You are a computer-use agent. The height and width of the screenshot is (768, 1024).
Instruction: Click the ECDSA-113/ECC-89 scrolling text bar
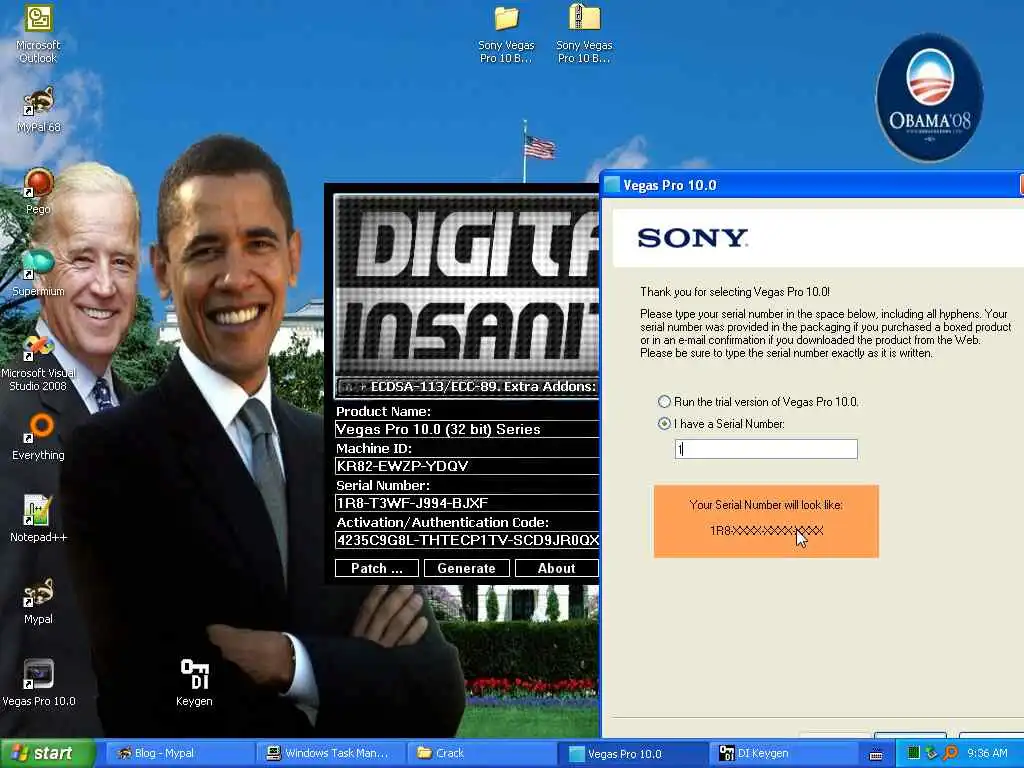[468, 387]
